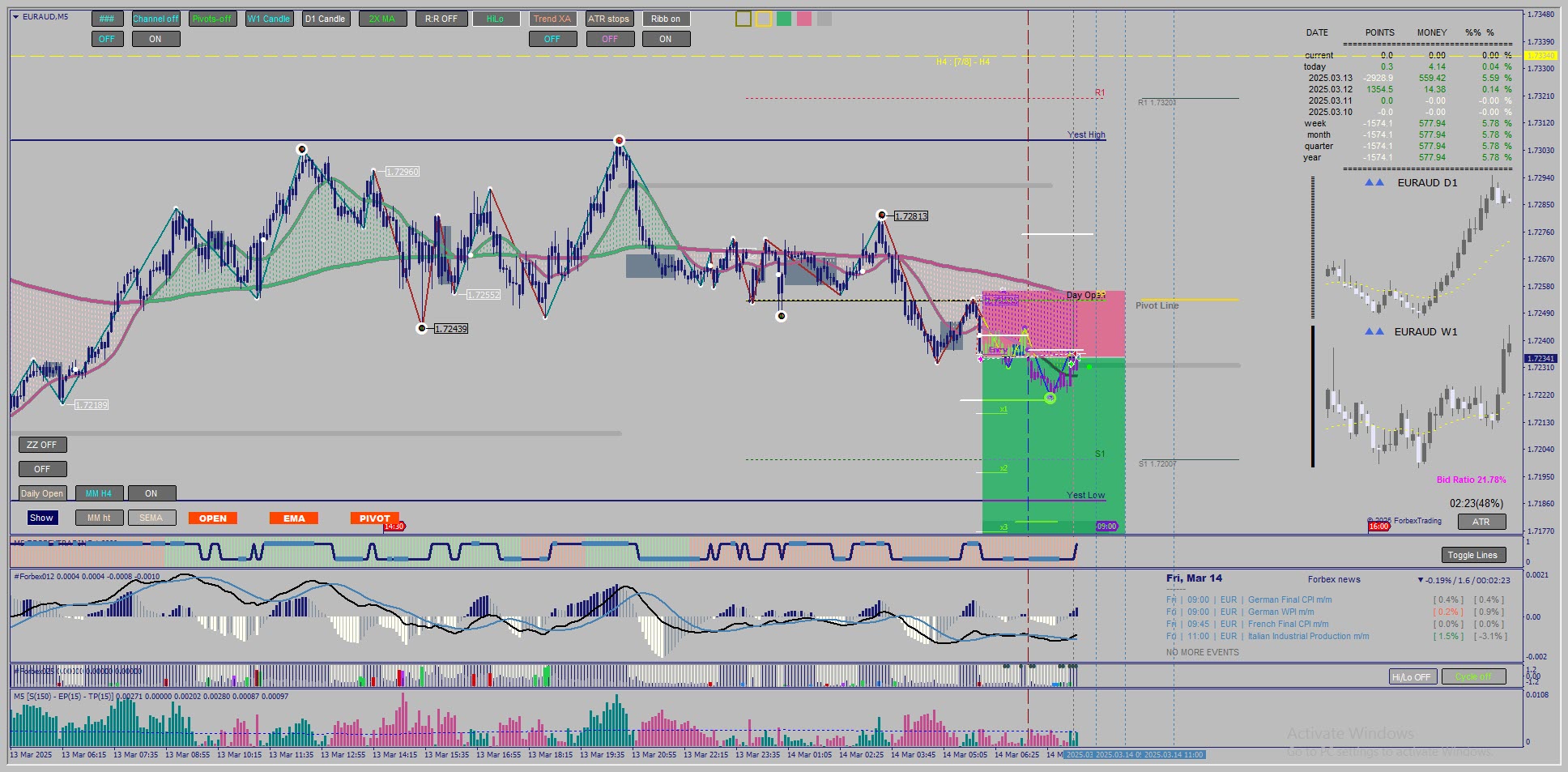Toggle the R:R OFF button

(441, 19)
